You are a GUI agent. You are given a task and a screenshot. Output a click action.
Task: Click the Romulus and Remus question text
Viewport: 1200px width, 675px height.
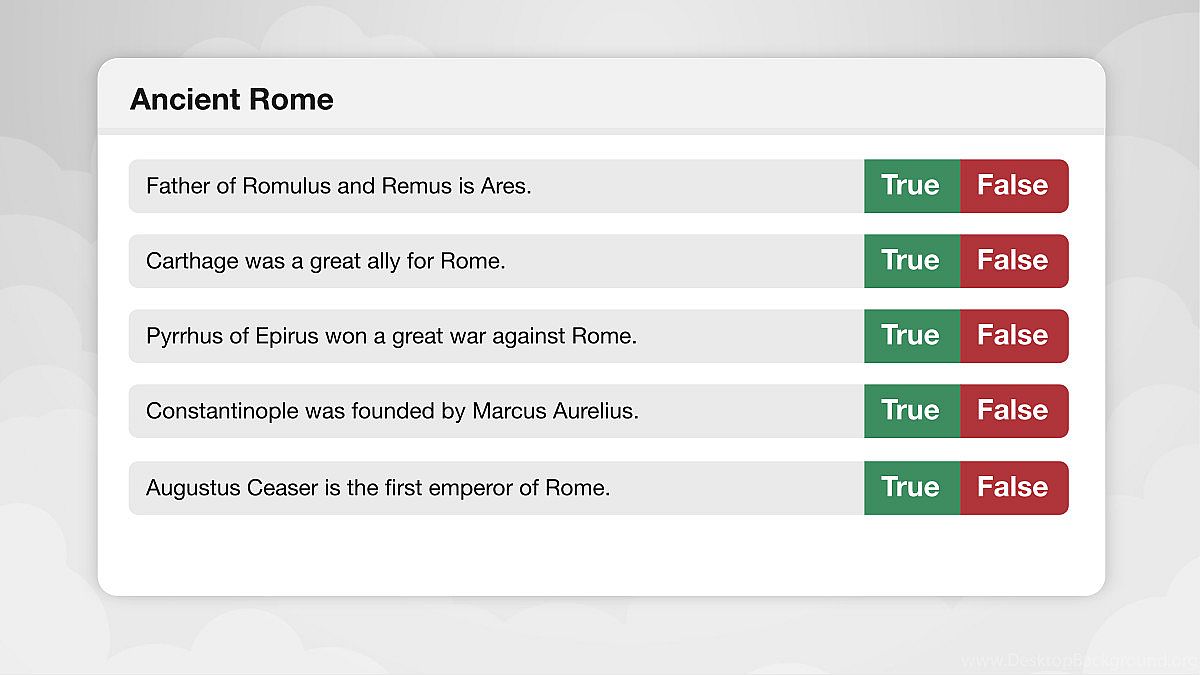(x=338, y=186)
